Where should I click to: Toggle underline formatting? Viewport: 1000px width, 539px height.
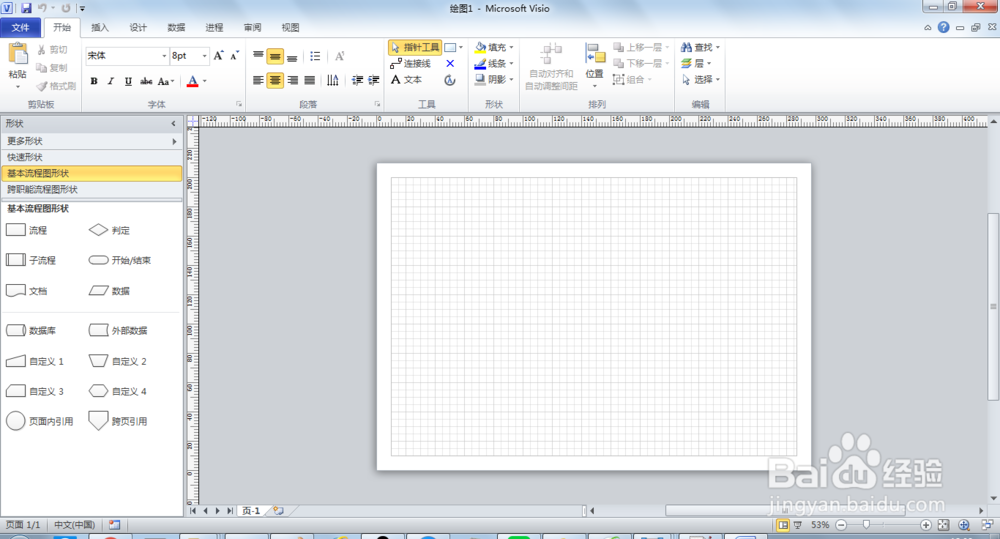(128, 81)
